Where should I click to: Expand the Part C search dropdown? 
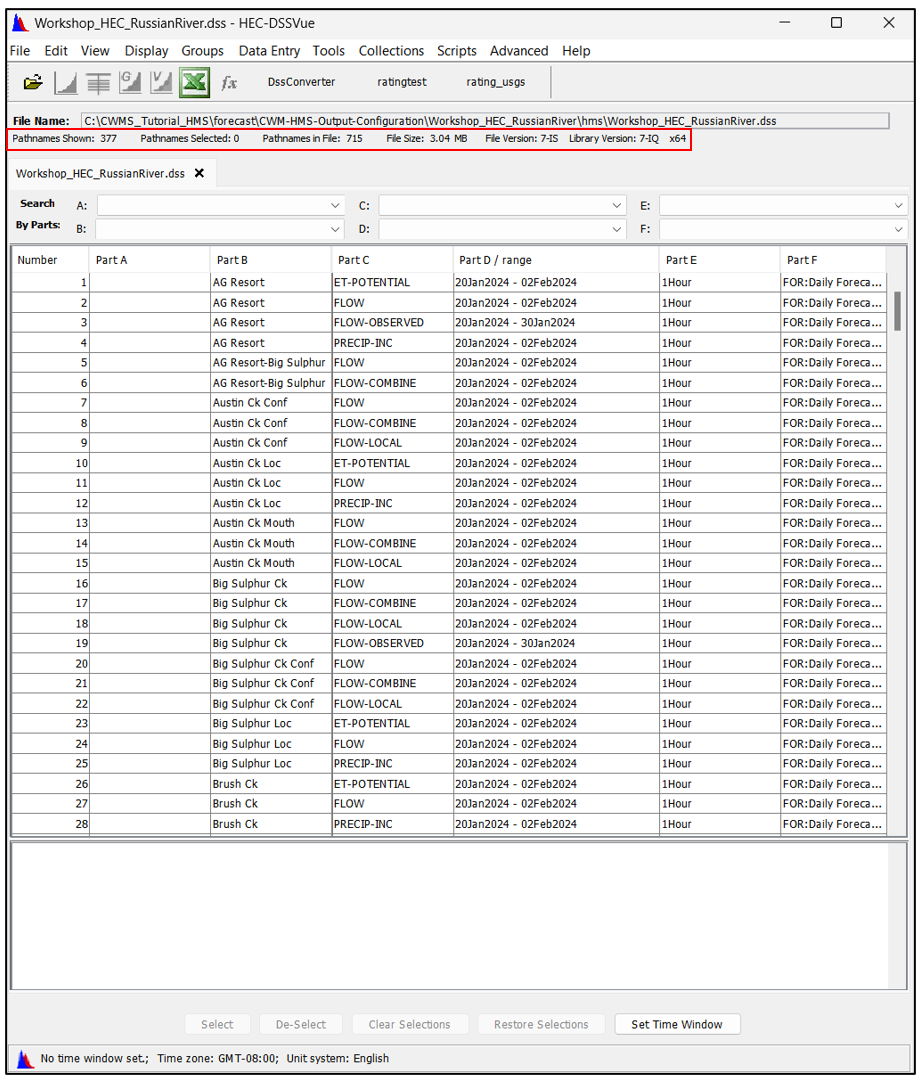click(x=616, y=206)
